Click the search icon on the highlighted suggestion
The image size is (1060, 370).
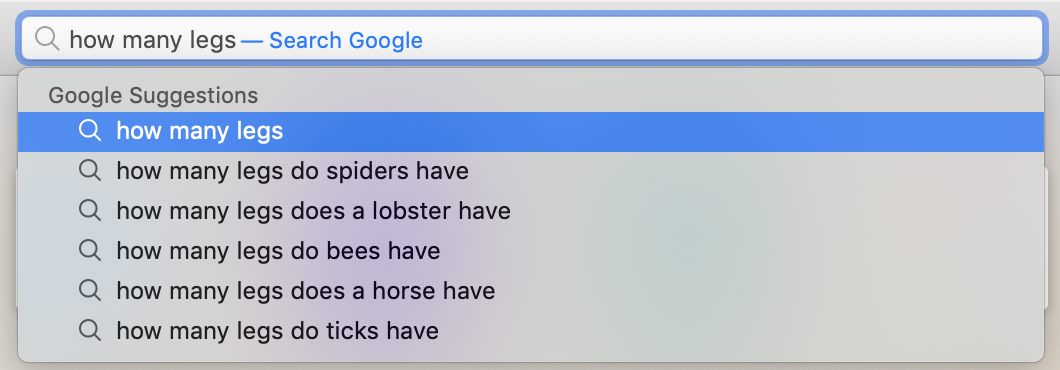90,131
